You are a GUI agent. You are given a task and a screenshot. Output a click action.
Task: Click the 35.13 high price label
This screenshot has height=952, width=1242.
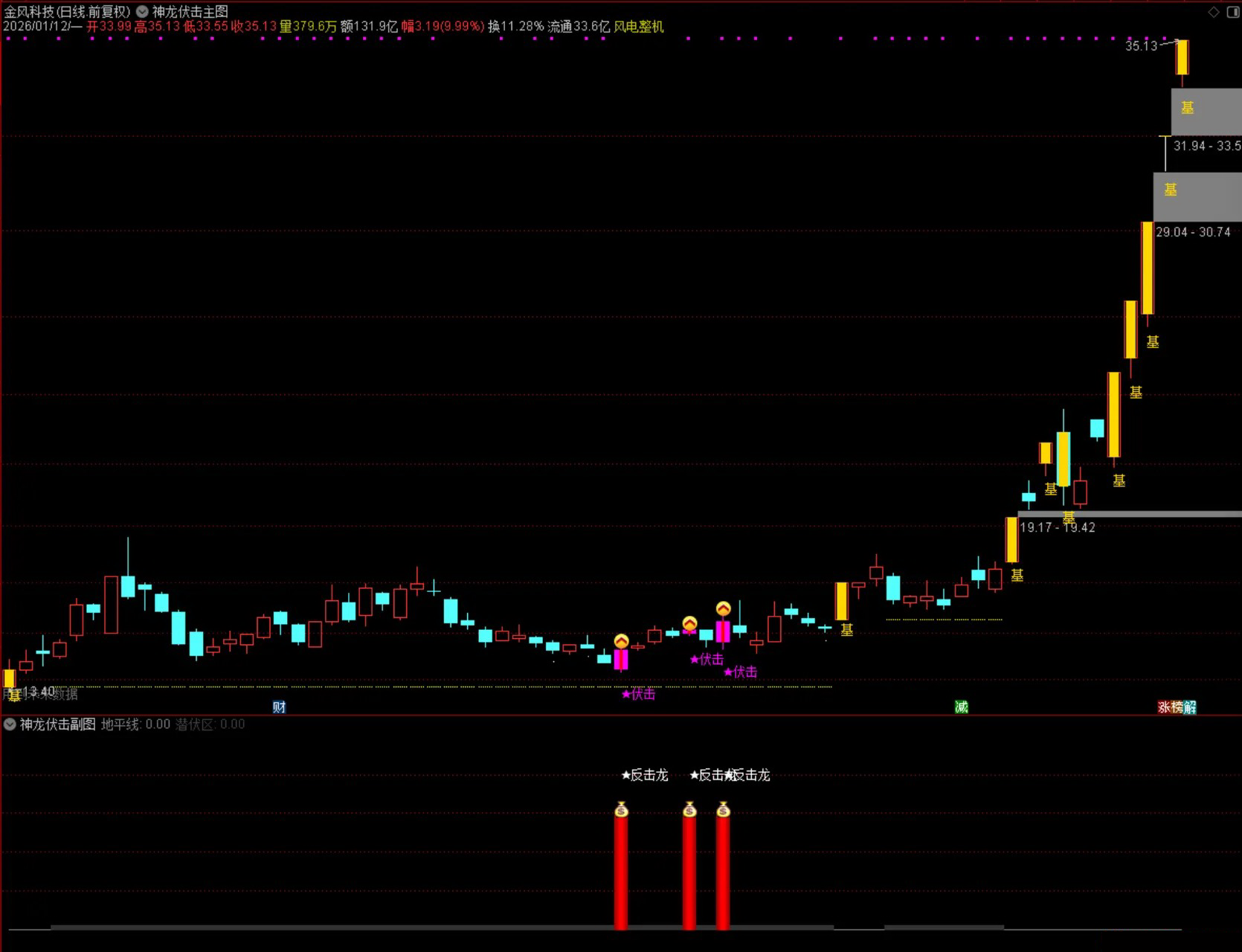(1141, 46)
